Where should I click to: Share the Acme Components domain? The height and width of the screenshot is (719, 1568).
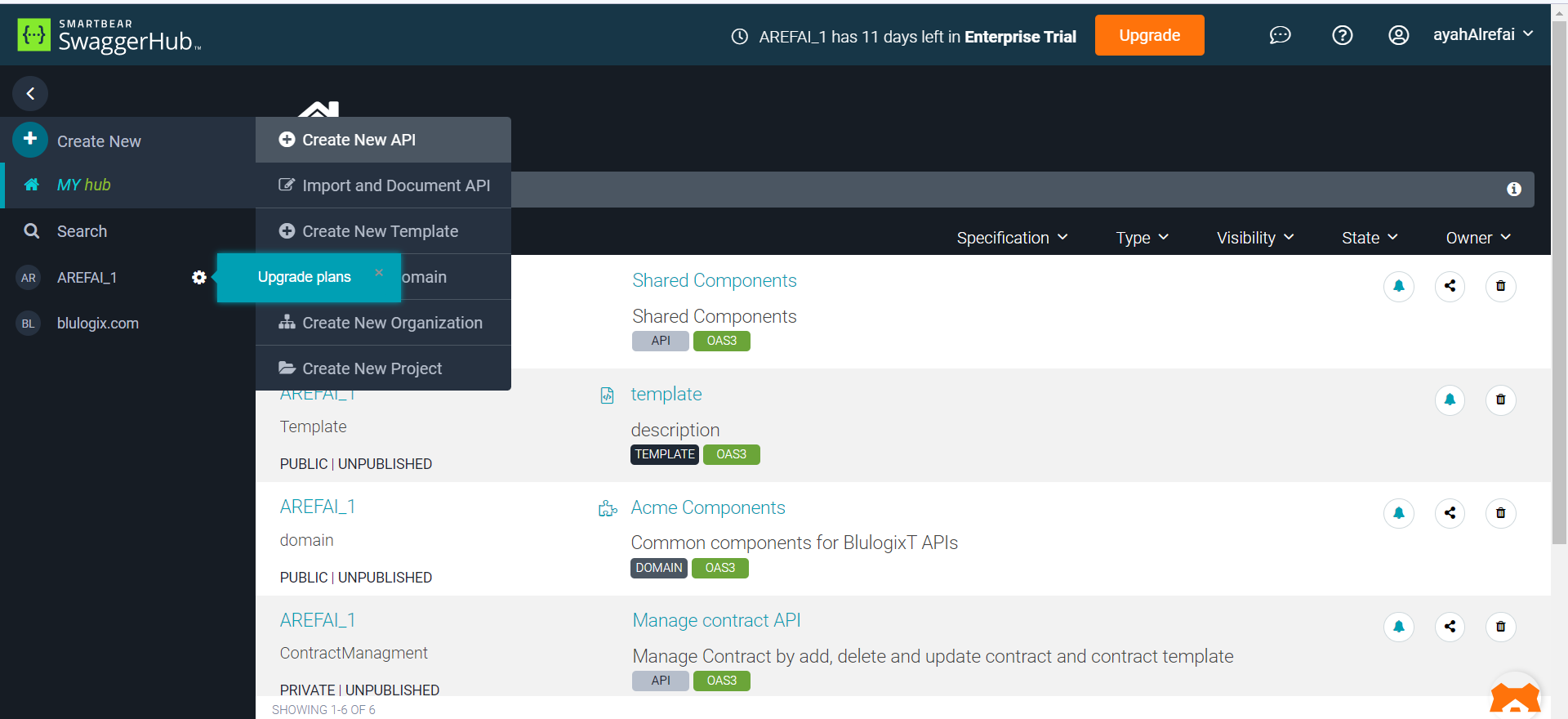[x=1450, y=513]
